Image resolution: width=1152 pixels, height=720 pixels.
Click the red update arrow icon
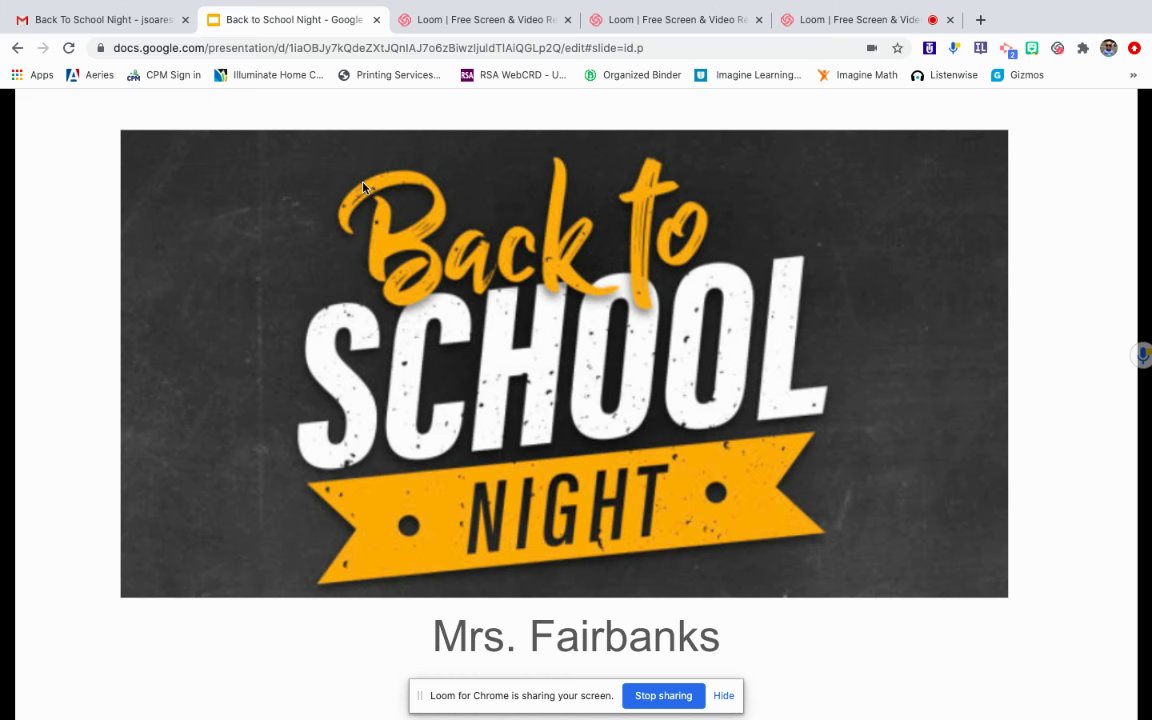1134,48
